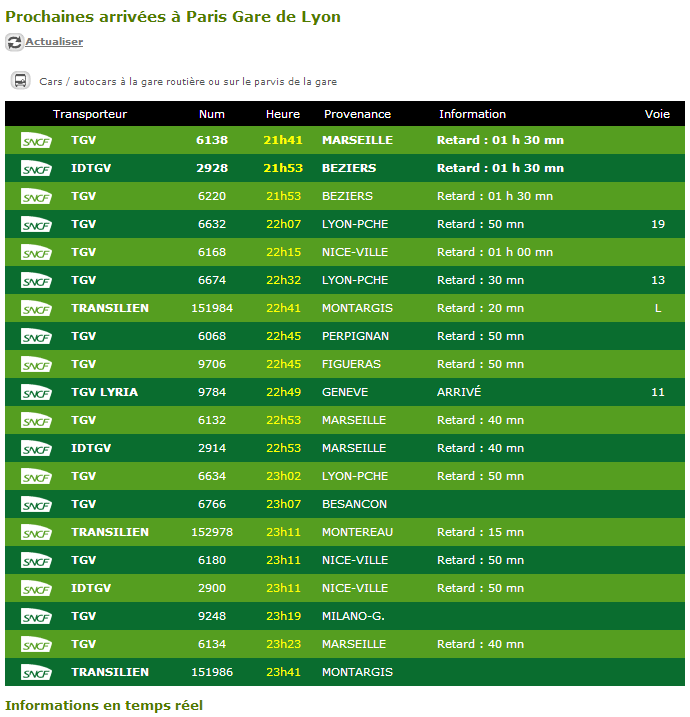
Task: Click the Actualiser link
Action: pyautogui.click(x=54, y=42)
